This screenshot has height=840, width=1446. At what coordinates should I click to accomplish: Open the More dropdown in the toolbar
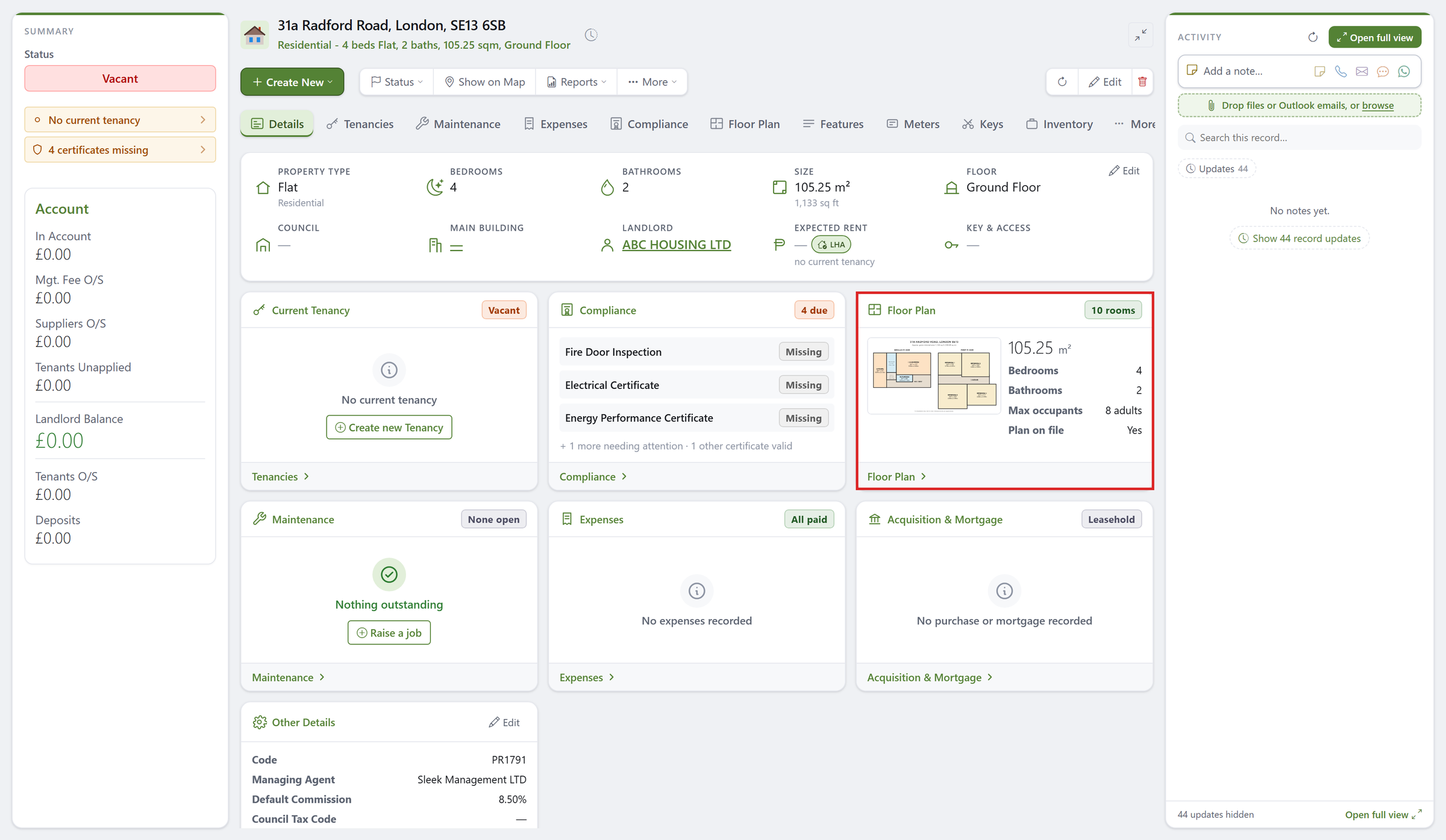pos(653,82)
